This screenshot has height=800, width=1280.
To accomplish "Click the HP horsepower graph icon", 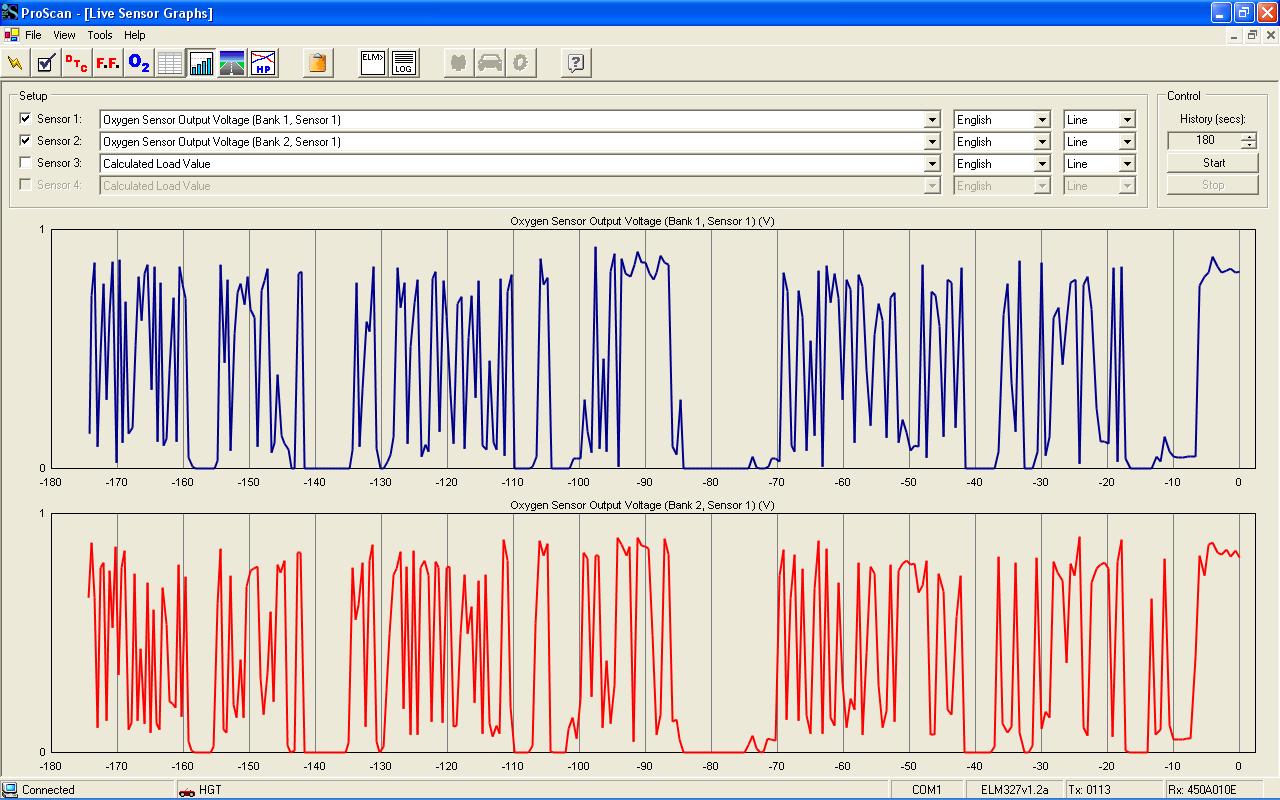I will tap(263, 64).
